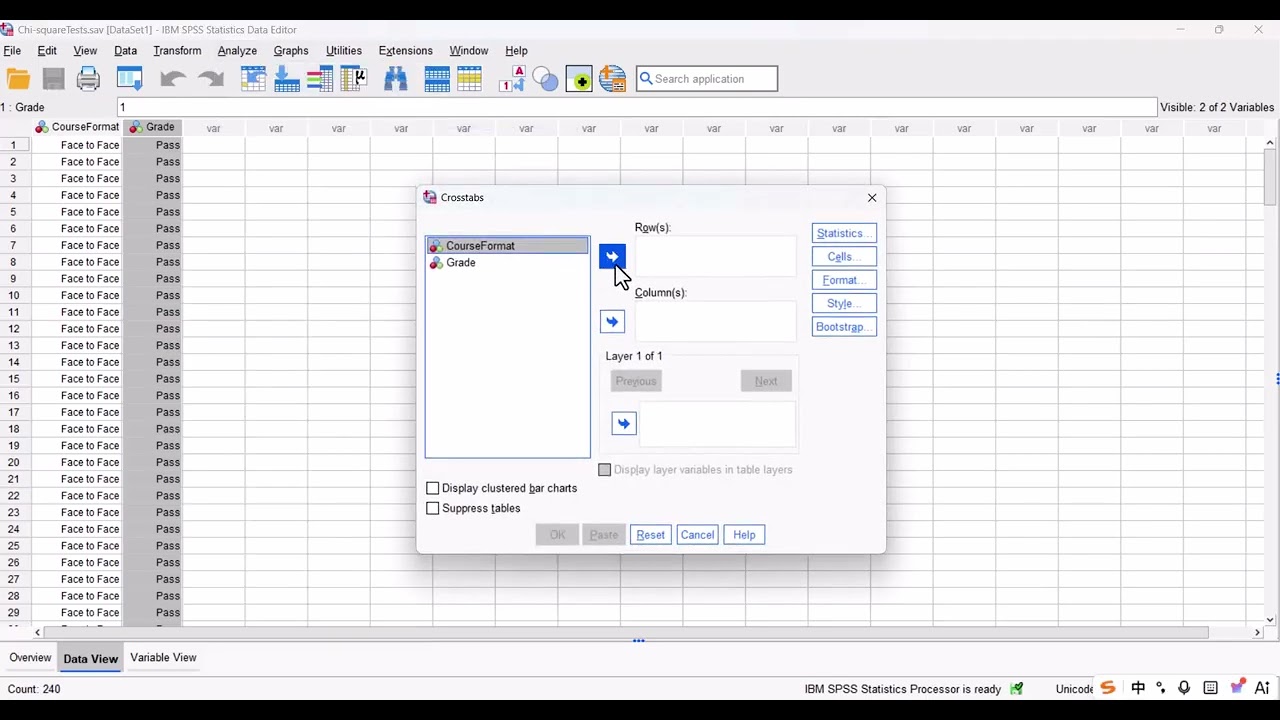Click the Search application field
The width and height of the screenshot is (1280, 720).
[707, 79]
